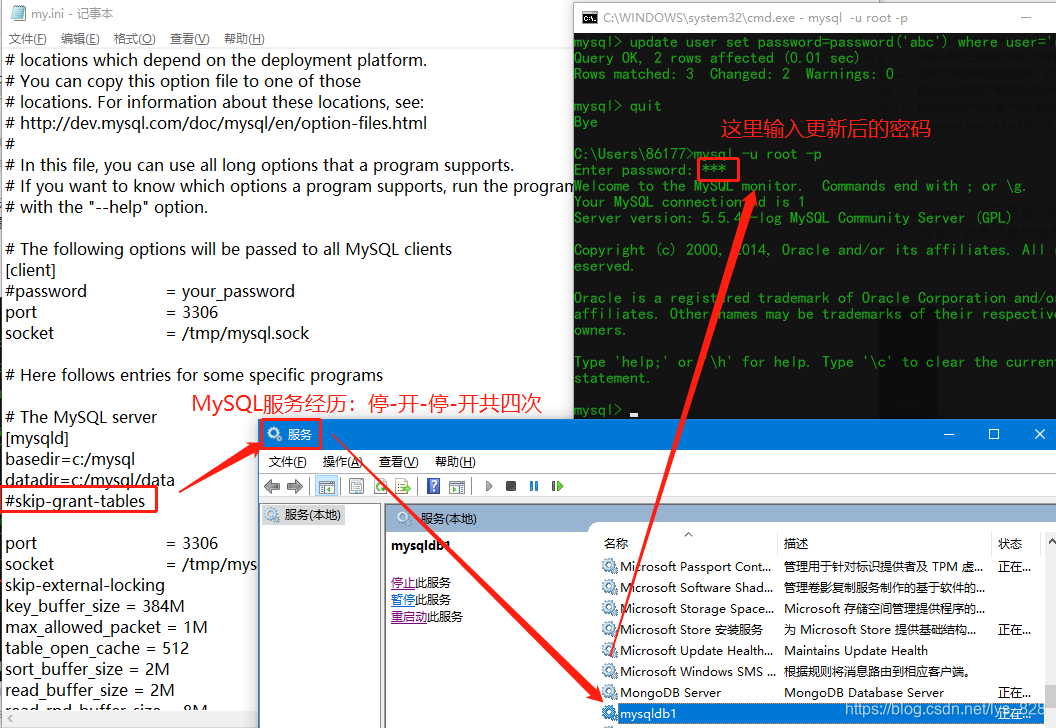Open 编辑(E) menu in Notepad
The height and width of the screenshot is (728, 1056).
(80, 39)
